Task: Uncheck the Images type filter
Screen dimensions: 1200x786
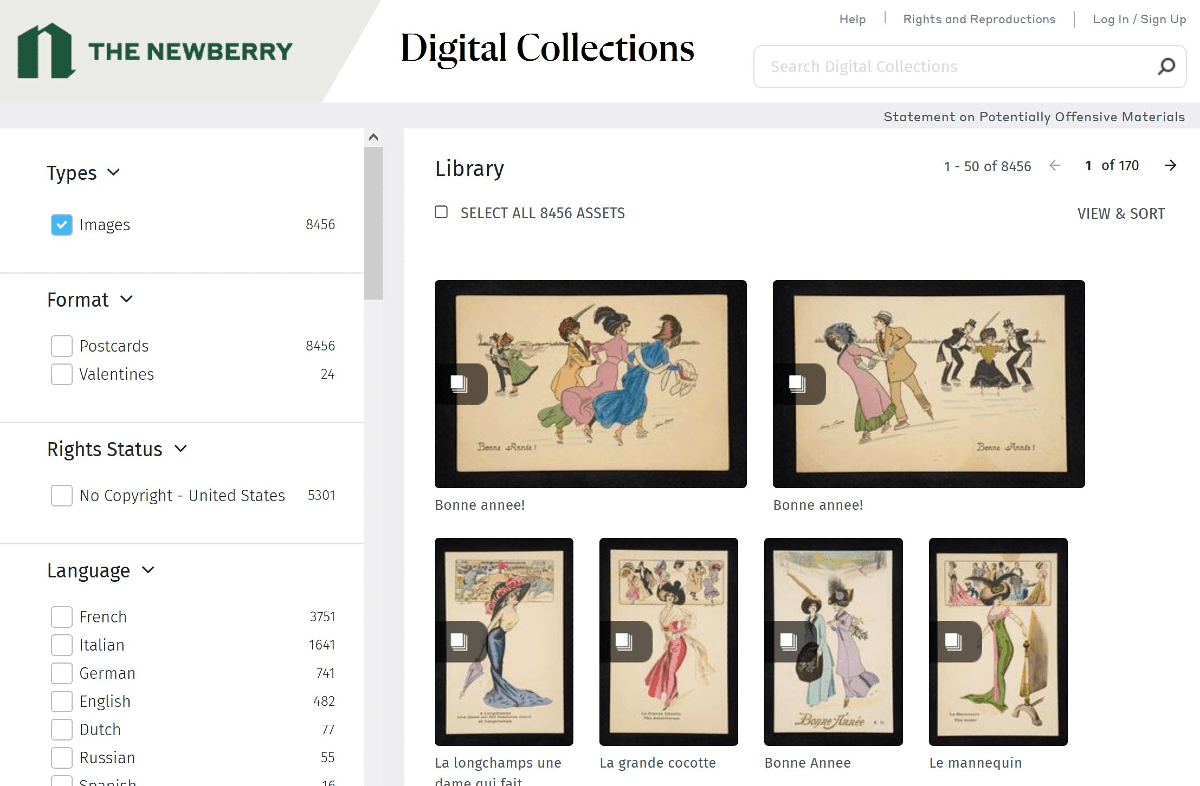Action: (62, 225)
